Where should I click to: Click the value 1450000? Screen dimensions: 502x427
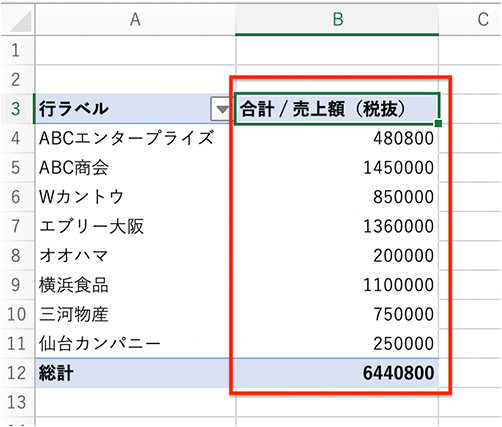pos(398,168)
